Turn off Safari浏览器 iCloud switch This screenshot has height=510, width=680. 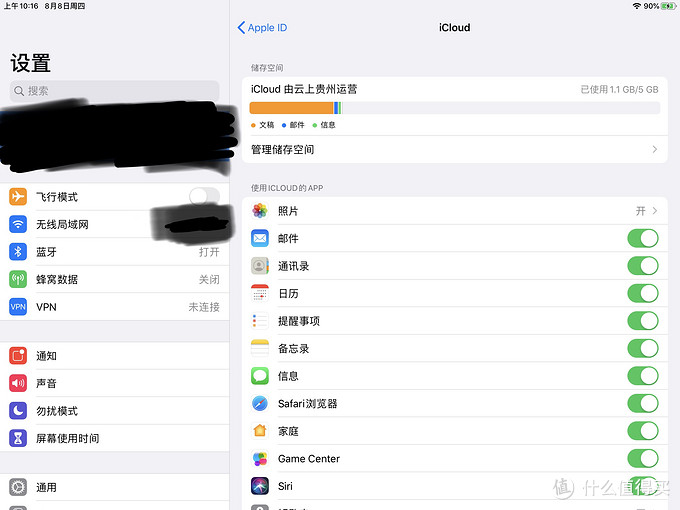(643, 403)
